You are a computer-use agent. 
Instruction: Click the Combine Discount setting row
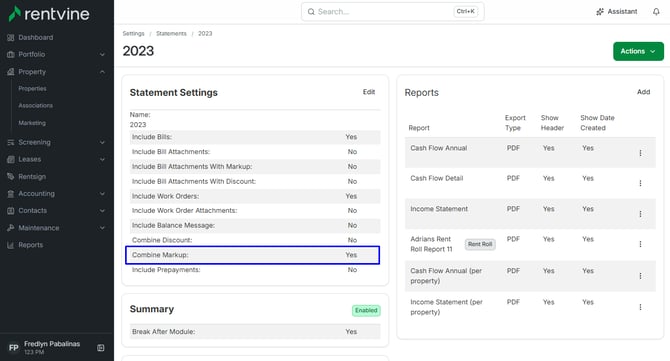(x=255, y=240)
